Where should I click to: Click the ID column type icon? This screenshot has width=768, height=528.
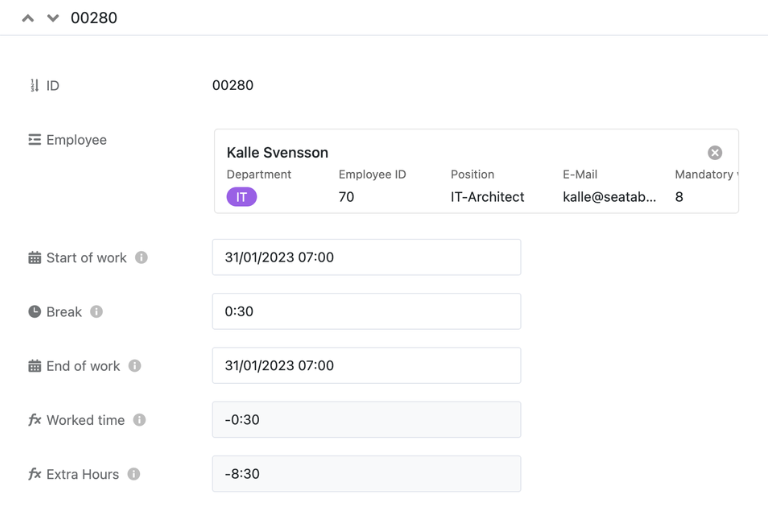(34, 86)
